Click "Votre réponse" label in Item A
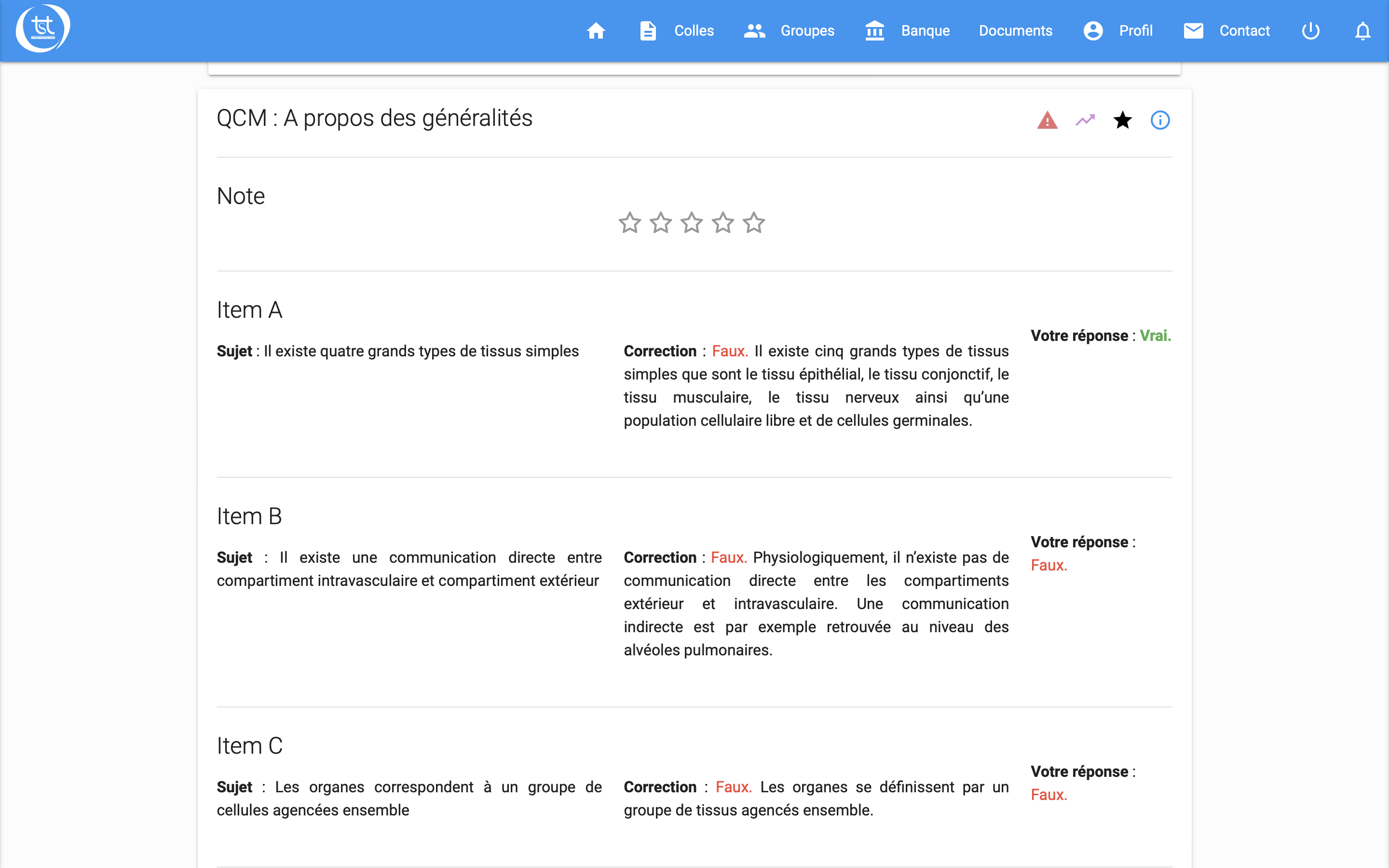Viewport: 1389px width, 868px height. click(1079, 336)
